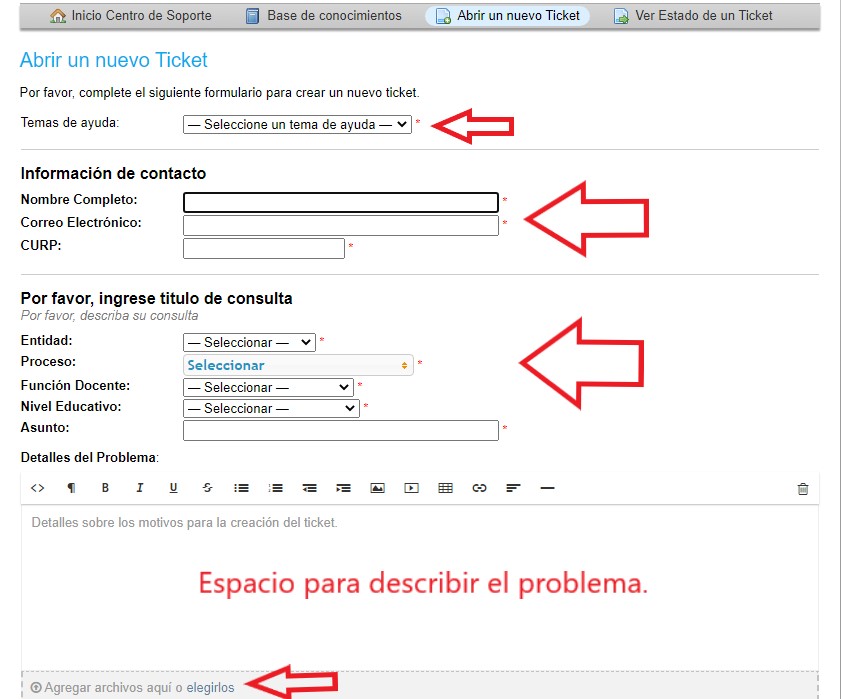Viewport: 841px width, 699px height.
Task: Insert a video using the editor toolbar
Action: (411, 488)
